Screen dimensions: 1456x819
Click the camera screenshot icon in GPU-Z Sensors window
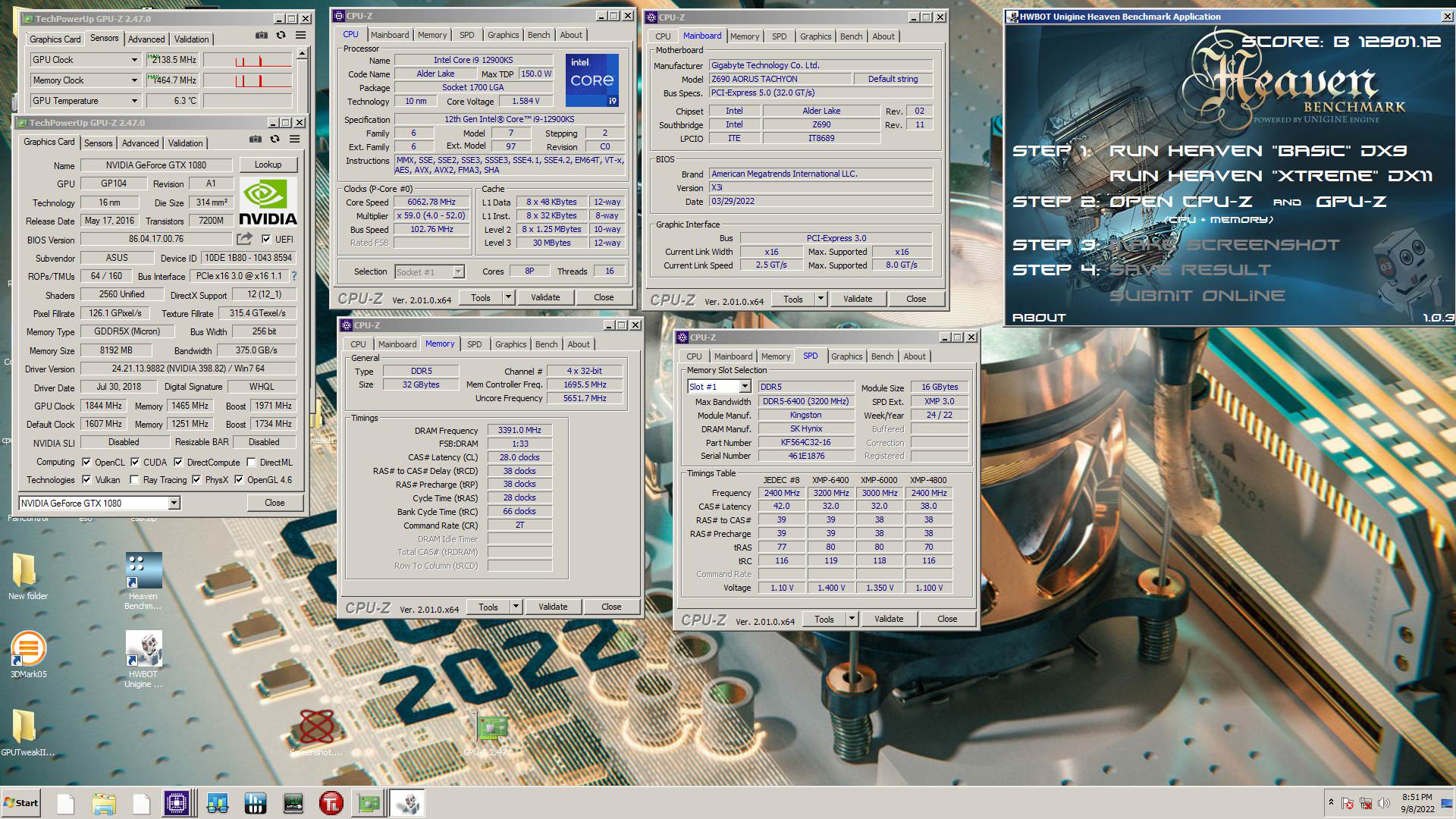pyautogui.click(x=261, y=36)
